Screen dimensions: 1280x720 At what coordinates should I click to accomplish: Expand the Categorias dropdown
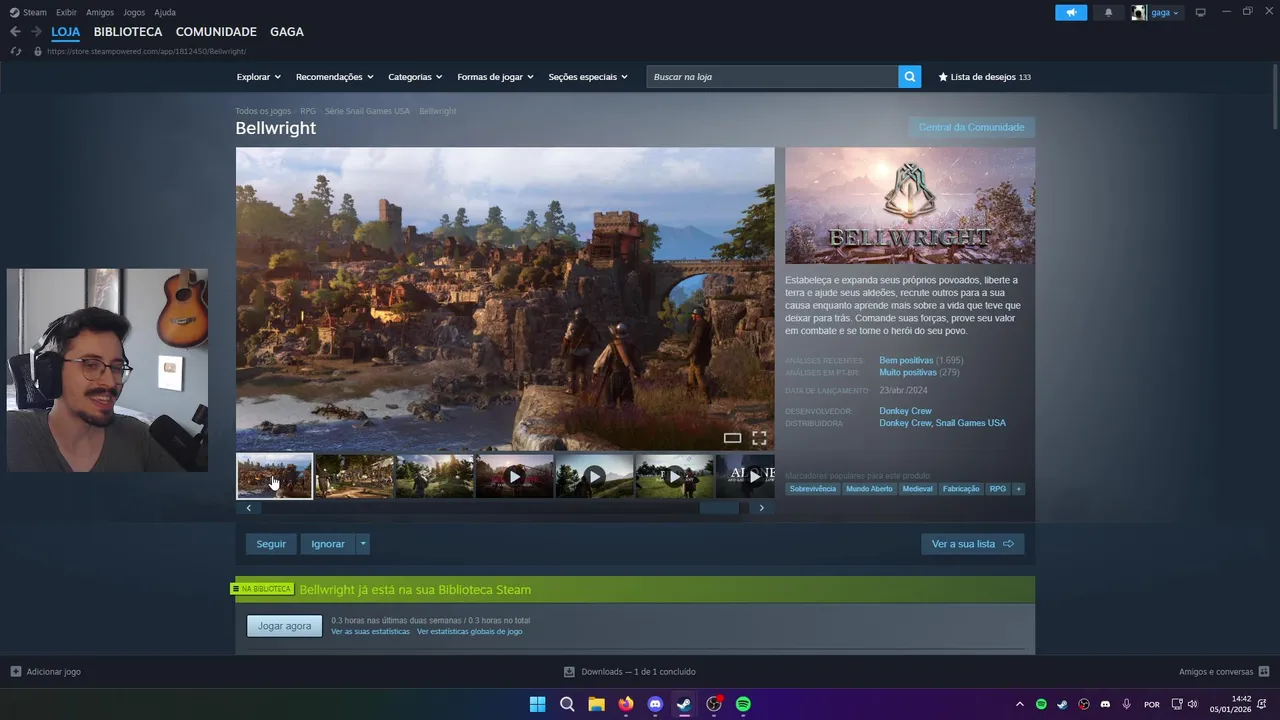click(x=415, y=77)
